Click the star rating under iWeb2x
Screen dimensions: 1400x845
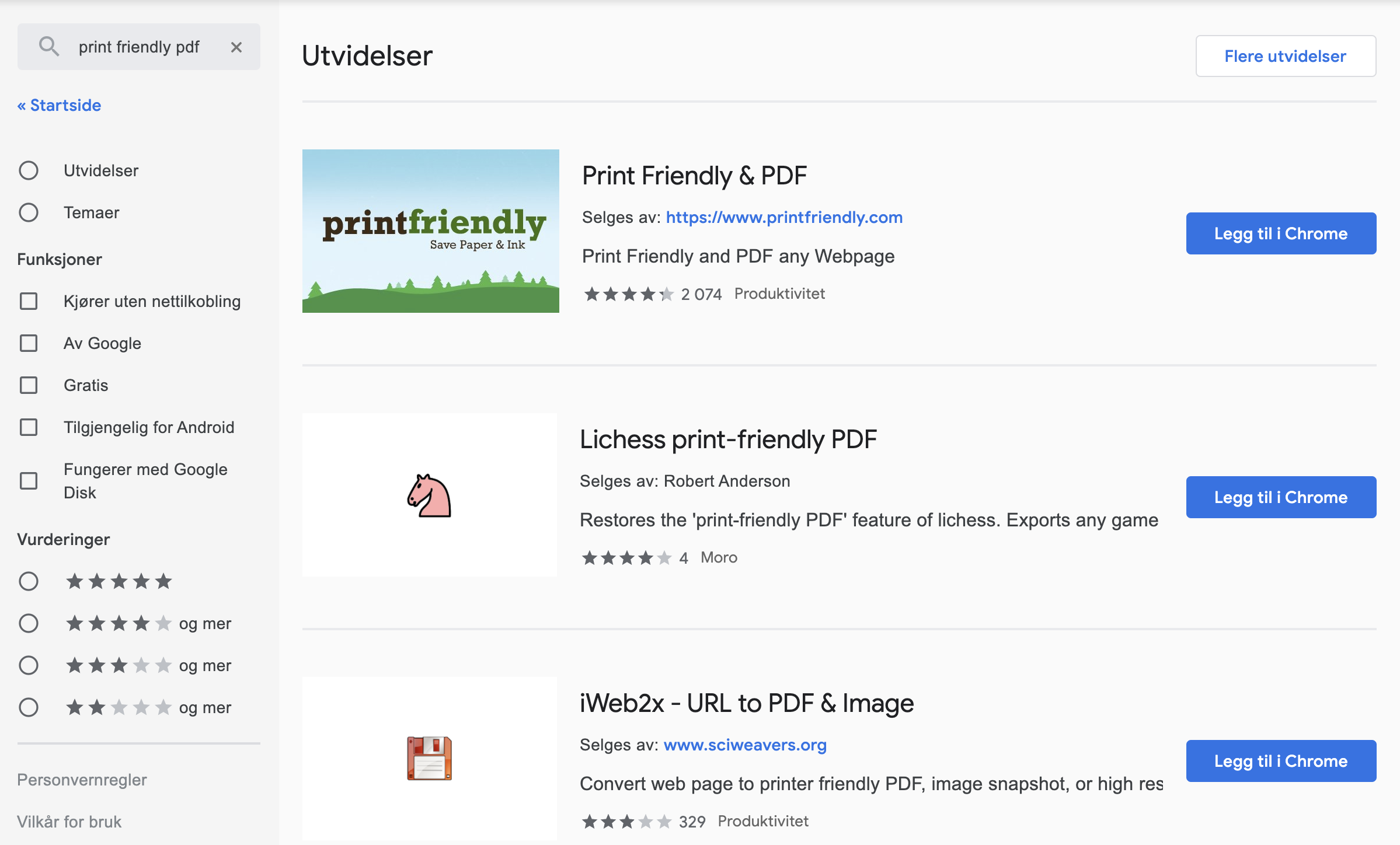pyautogui.click(x=626, y=820)
